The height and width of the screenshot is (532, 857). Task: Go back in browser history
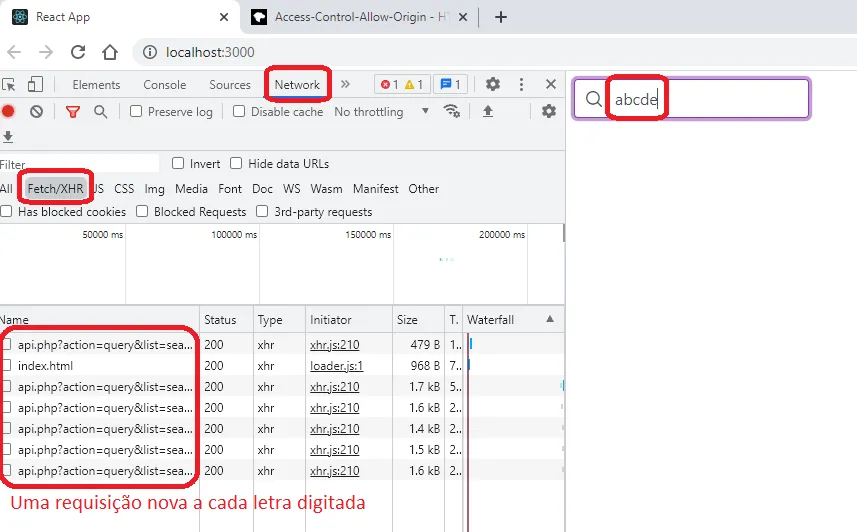(14, 52)
